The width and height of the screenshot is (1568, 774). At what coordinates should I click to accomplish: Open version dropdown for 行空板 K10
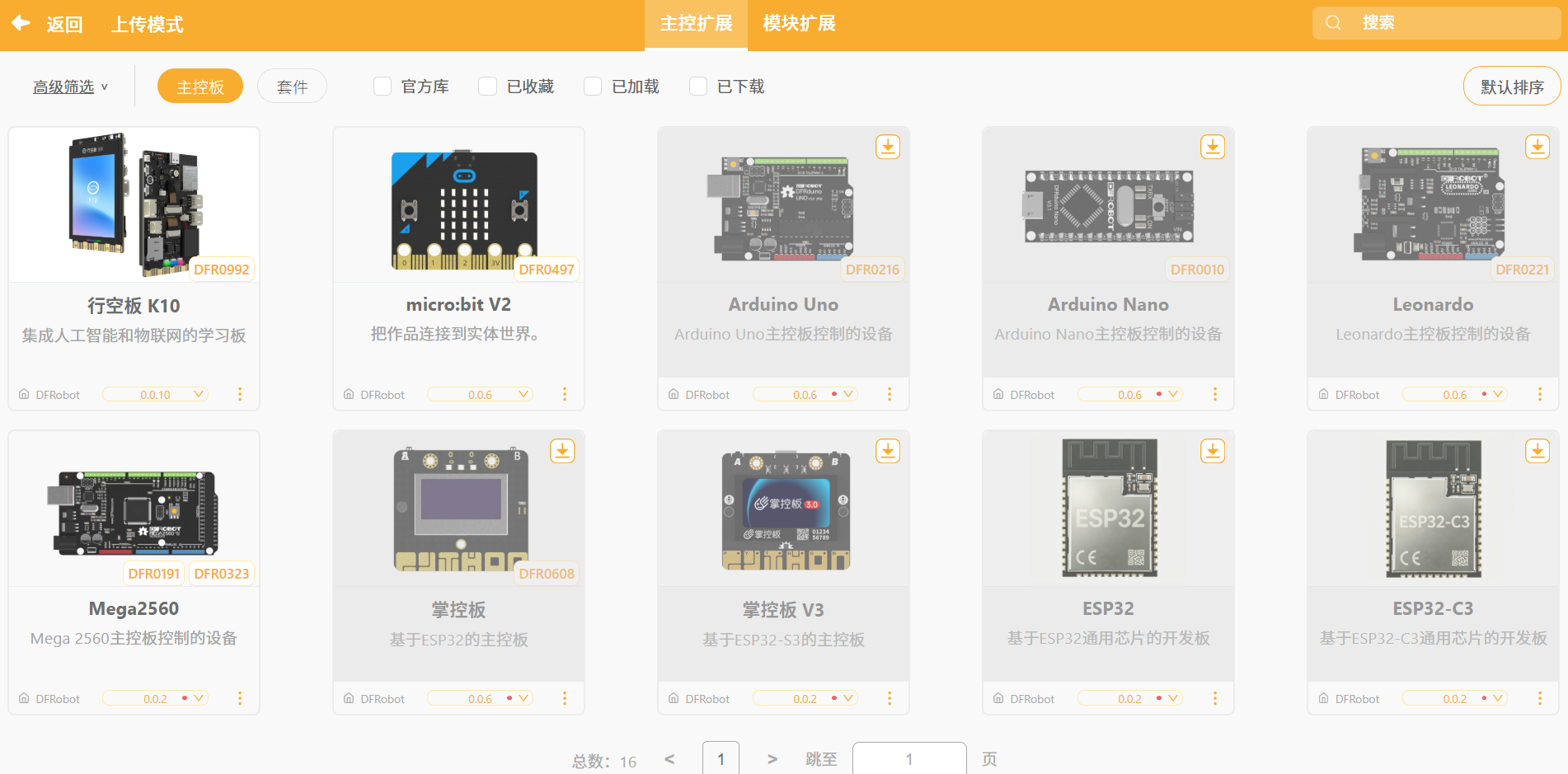(x=155, y=394)
